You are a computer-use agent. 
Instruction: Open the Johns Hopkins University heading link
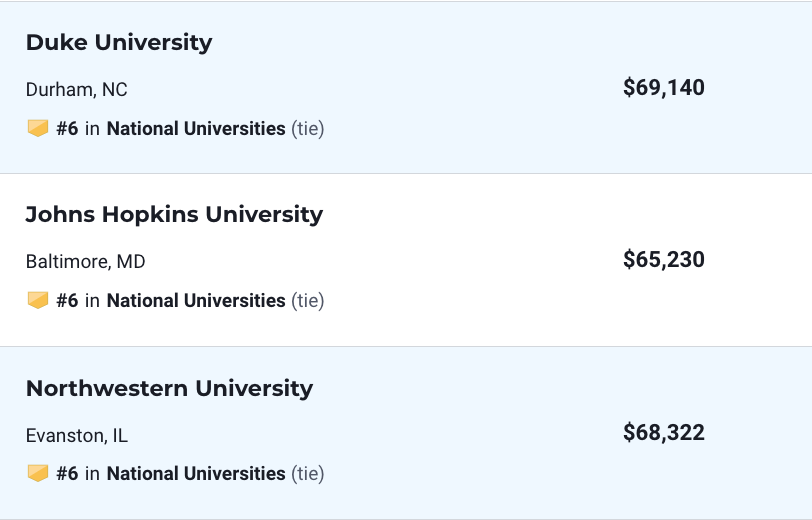coord(175,214)
